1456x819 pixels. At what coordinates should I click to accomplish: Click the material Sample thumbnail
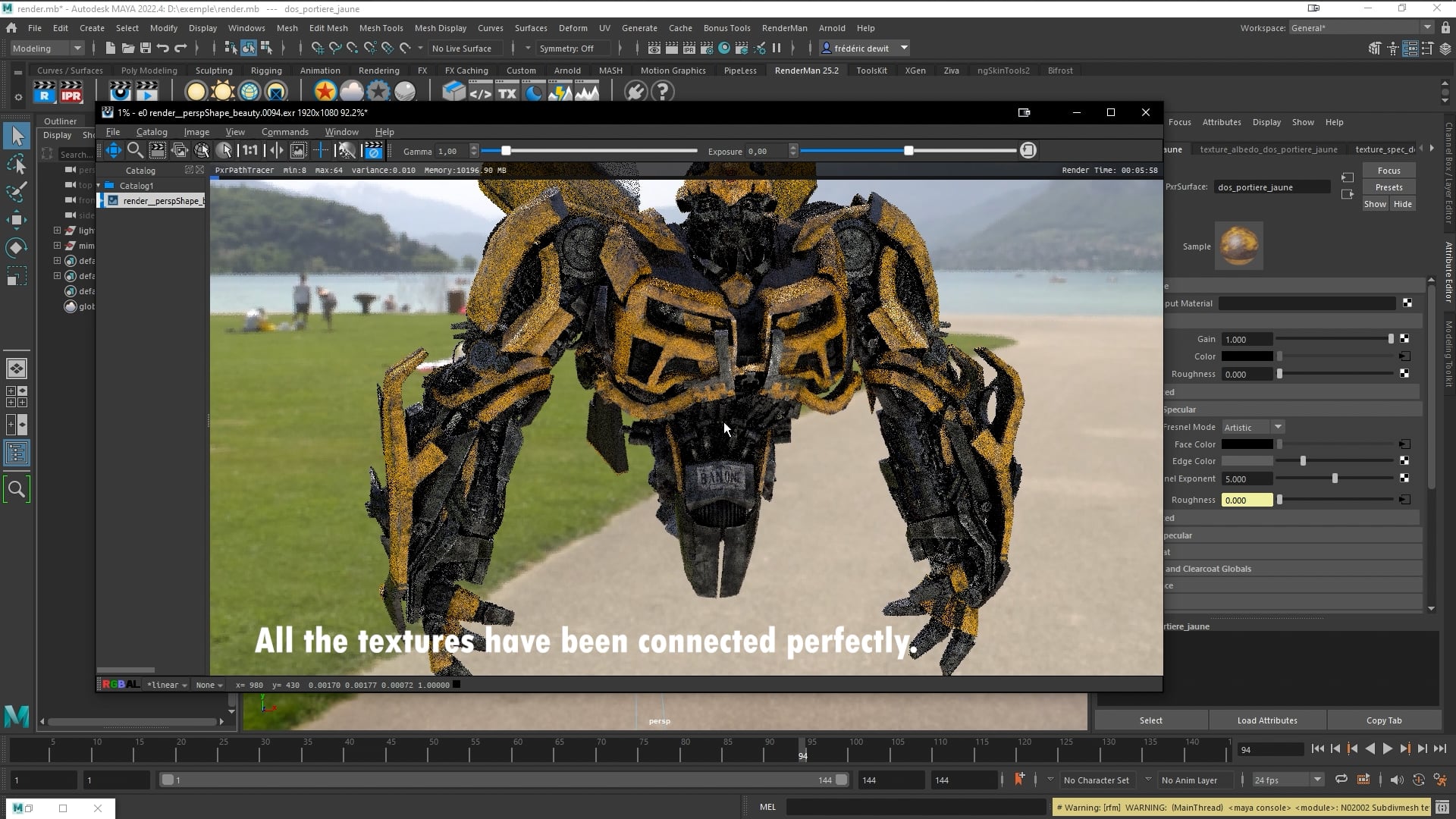(x=1238, y=246)
